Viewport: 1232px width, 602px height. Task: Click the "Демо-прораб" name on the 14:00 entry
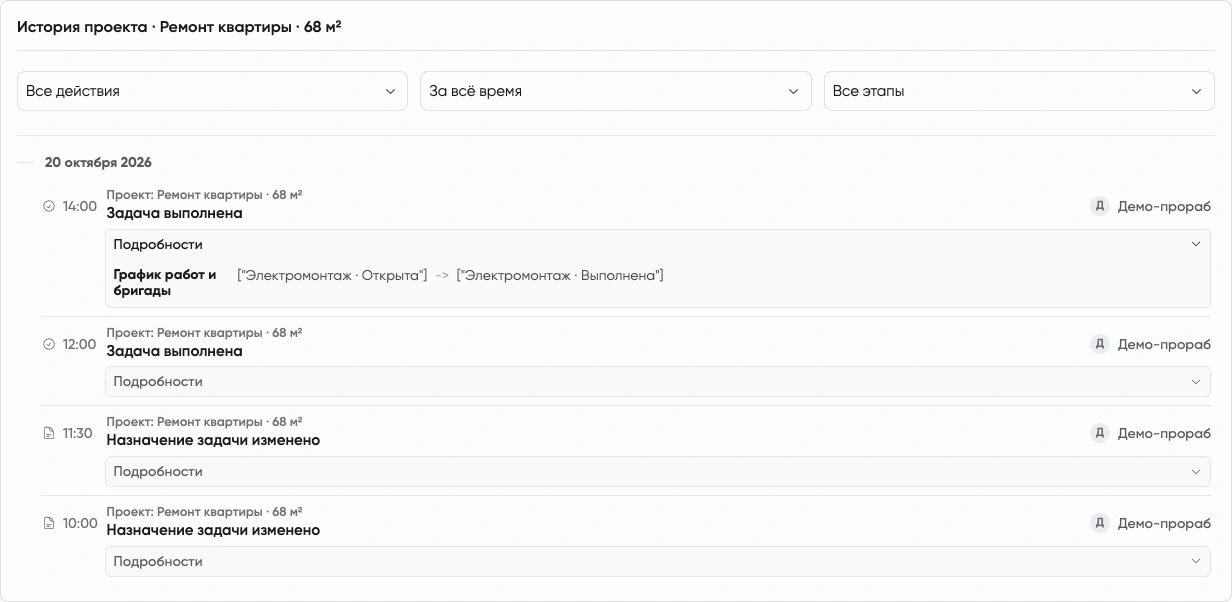[1164, 206]
